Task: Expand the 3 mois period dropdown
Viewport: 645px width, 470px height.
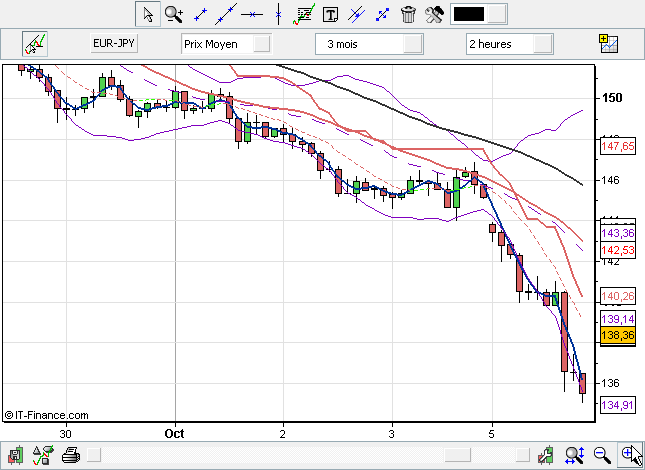Action: (368, 44)
